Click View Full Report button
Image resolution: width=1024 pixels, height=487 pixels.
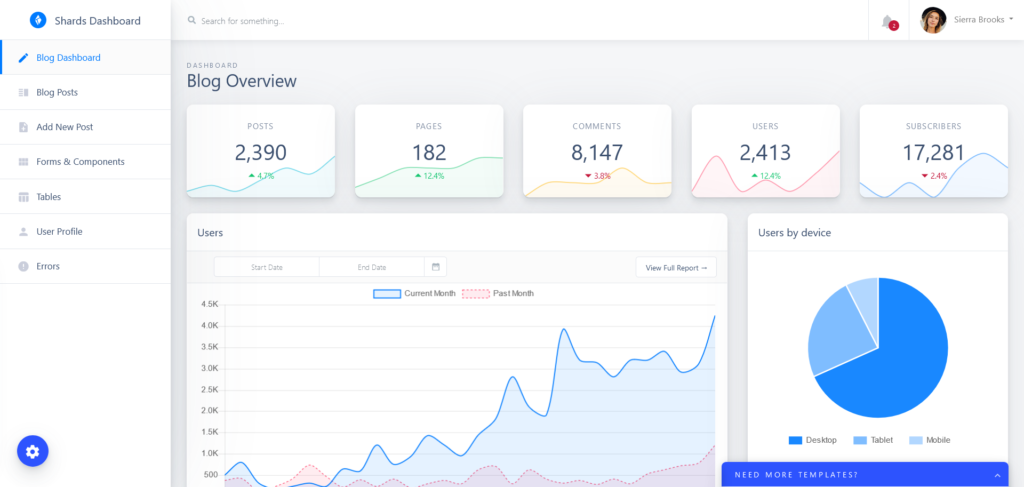(x=676, y=268)
